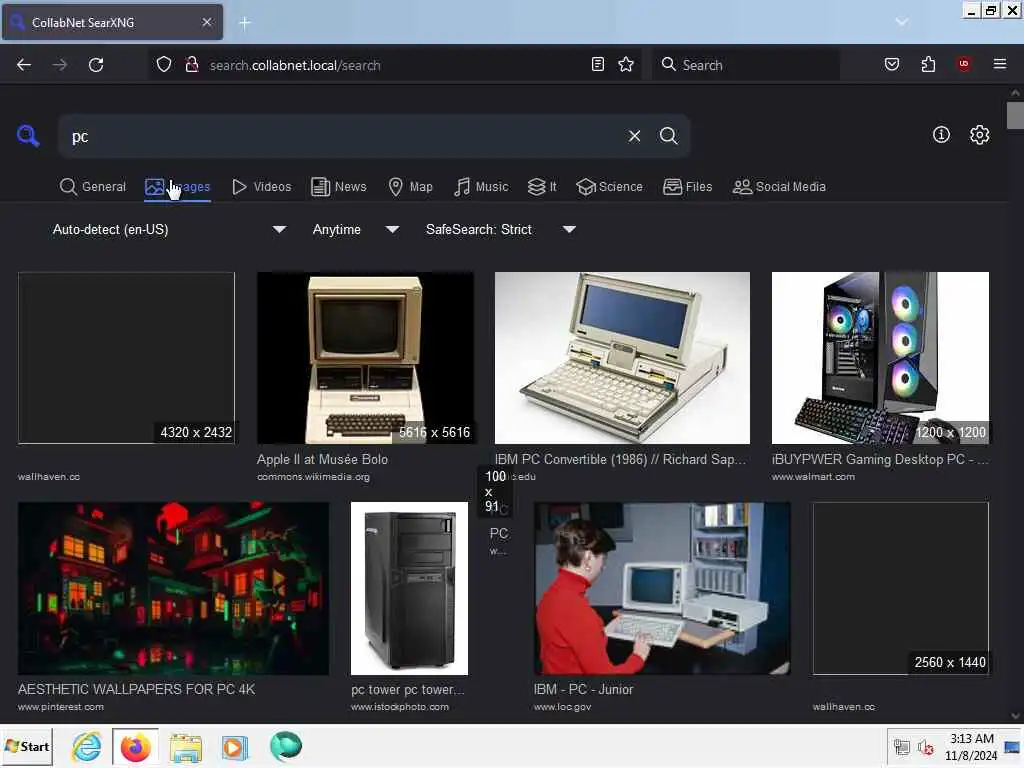
Task: Click the AESTHETIC WALLPAPERS FOR PC 4K title
Action: coord(136,690)
